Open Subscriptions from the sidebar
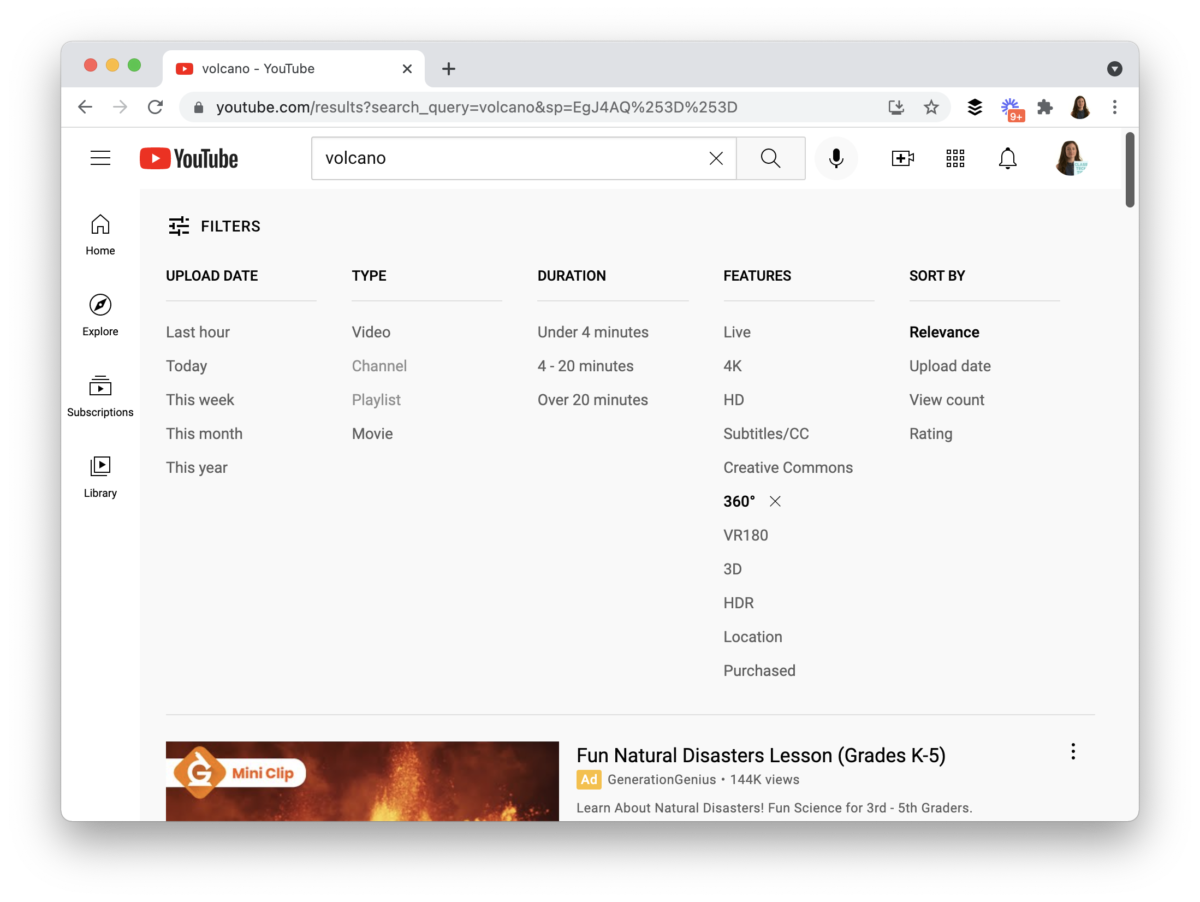The height and width of the screenshot is (902, 1200). click(100, 396)
